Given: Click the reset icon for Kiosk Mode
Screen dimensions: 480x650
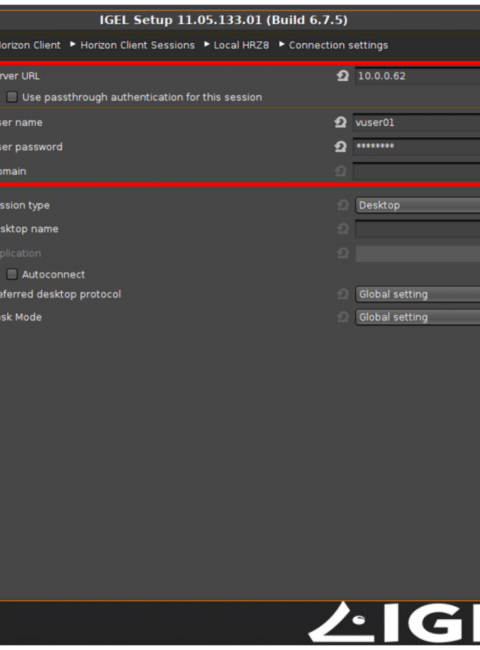Looking at the screenshot, I should pyautogui.click(x=343, y=317).
